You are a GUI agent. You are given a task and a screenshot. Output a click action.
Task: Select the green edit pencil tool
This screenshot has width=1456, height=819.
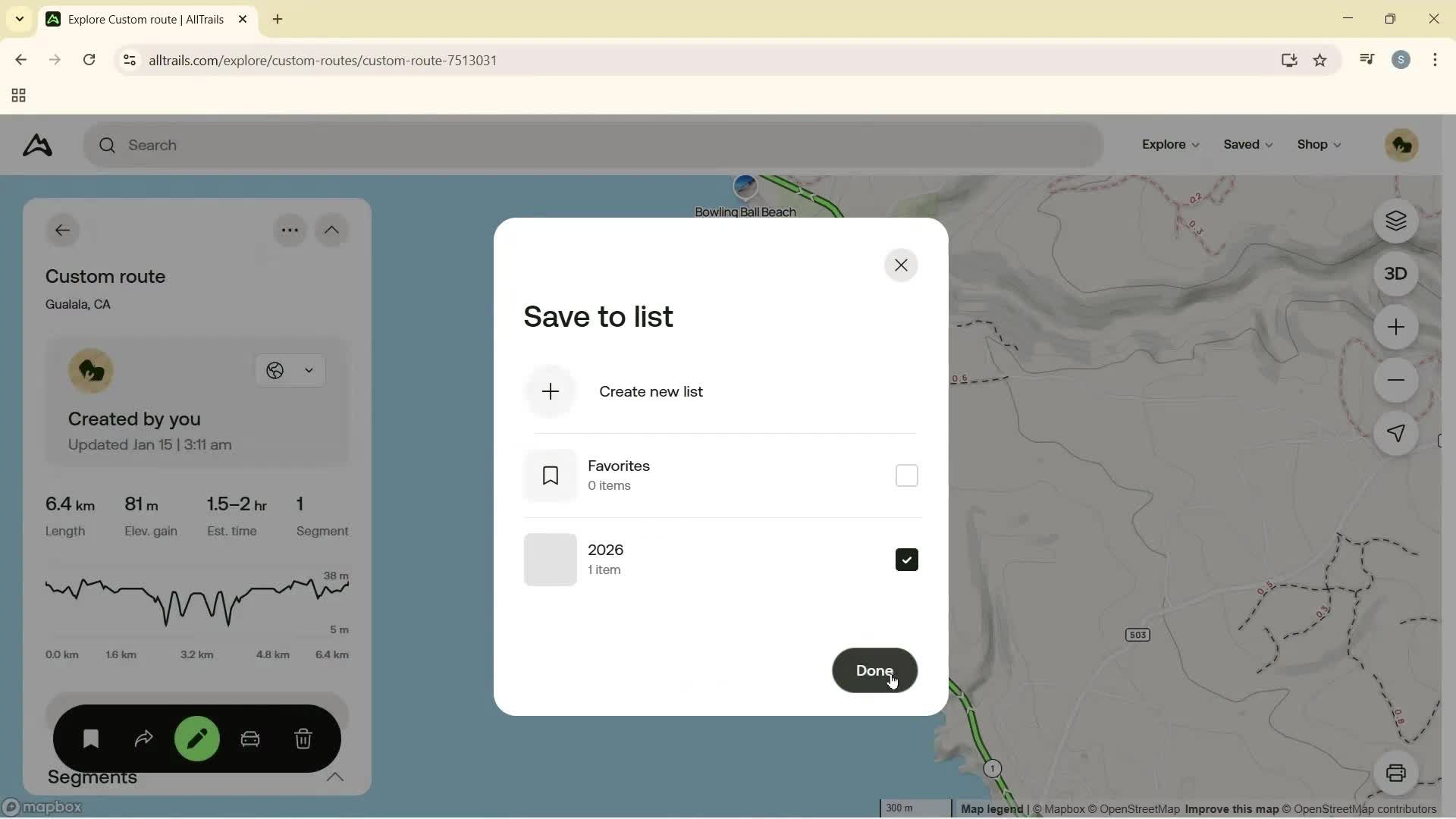pos(196,739)
